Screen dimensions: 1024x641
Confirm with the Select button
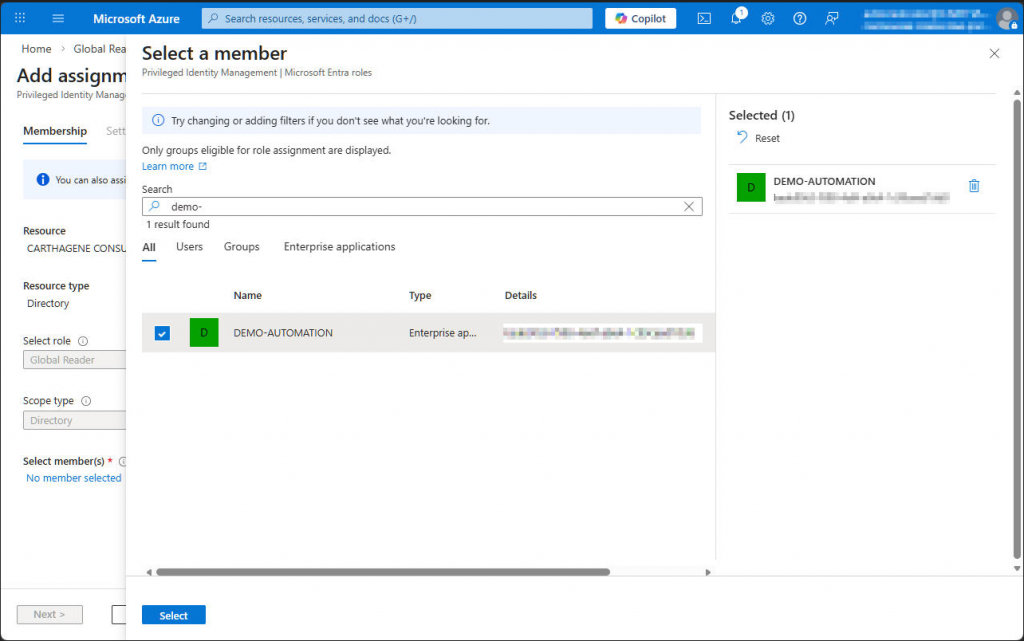[173, 615]
